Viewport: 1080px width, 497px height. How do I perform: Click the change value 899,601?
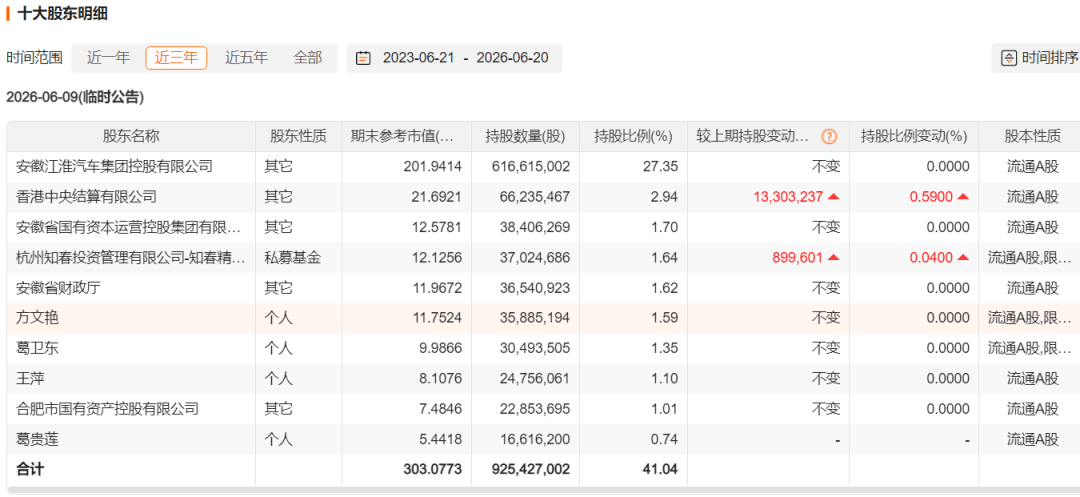click(x=798, y=257)
